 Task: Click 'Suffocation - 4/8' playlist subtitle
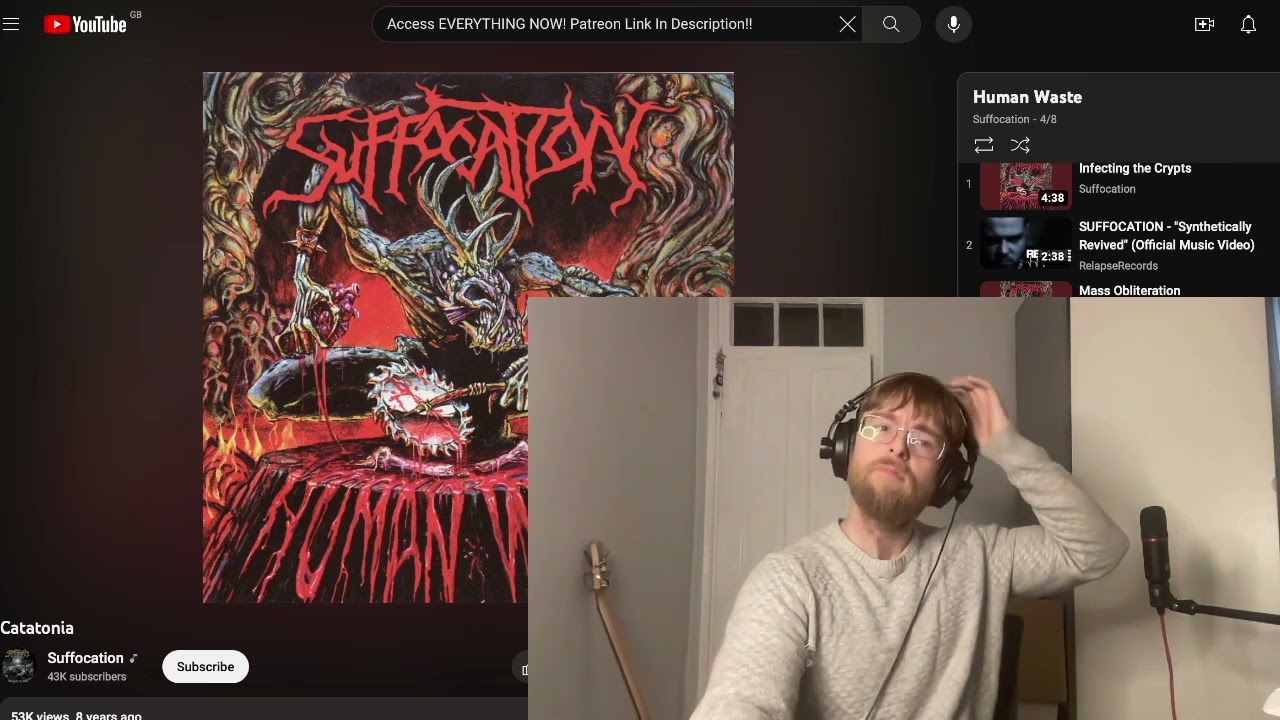(x=1015, y=119)
